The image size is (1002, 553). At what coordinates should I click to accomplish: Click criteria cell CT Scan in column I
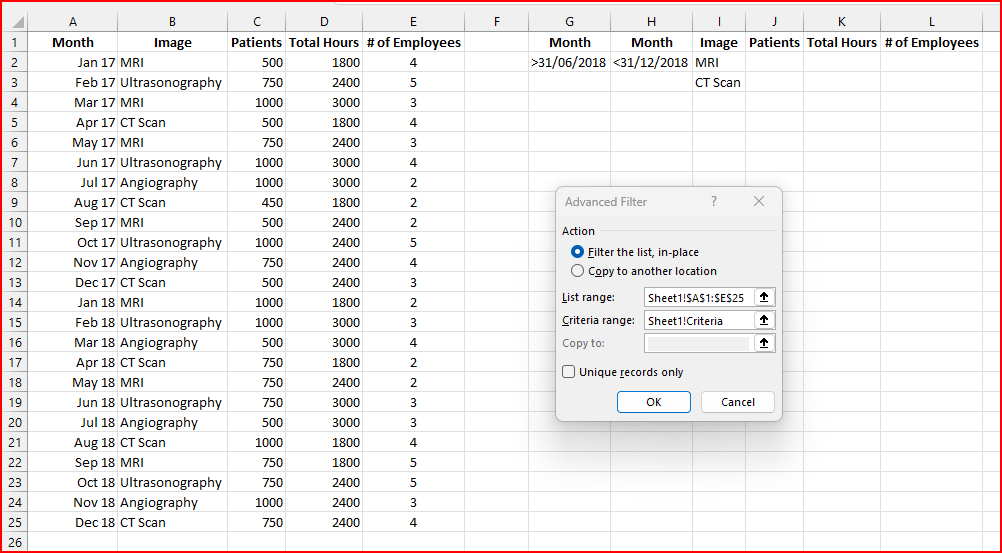pos(719,82)
